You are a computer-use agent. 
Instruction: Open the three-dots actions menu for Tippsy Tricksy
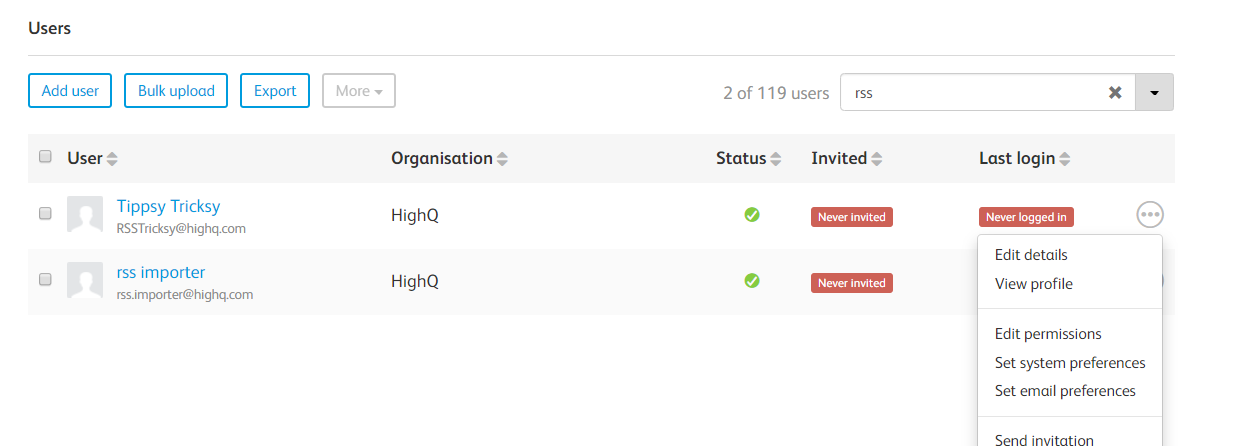1150,214
